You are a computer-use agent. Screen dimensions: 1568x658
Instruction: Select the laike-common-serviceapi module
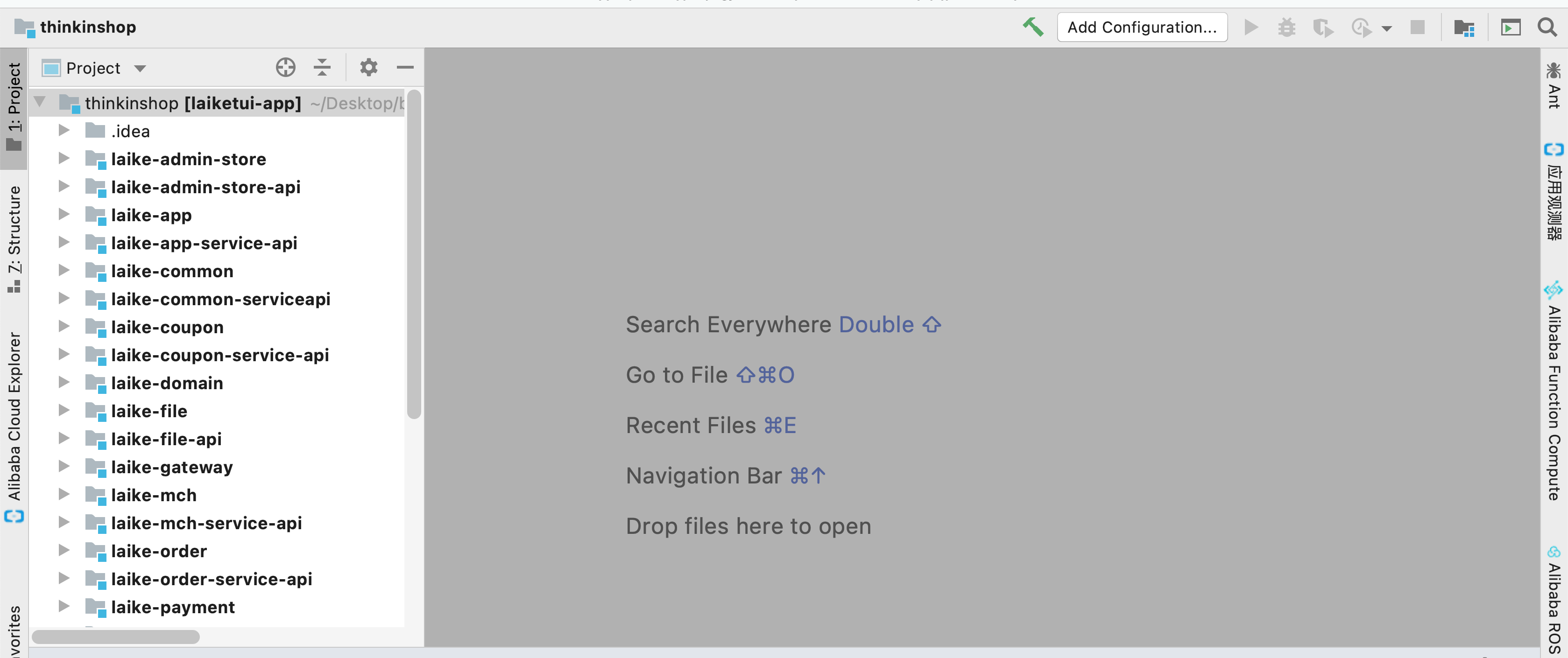220,299
